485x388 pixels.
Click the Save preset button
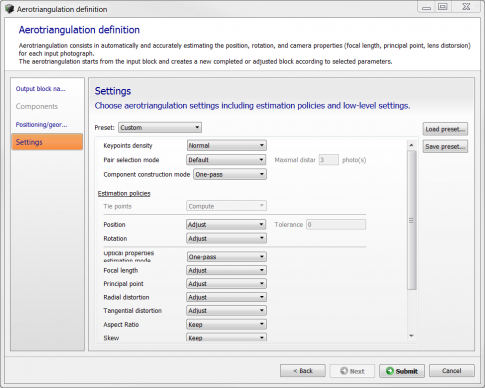(x=445, y=146)
